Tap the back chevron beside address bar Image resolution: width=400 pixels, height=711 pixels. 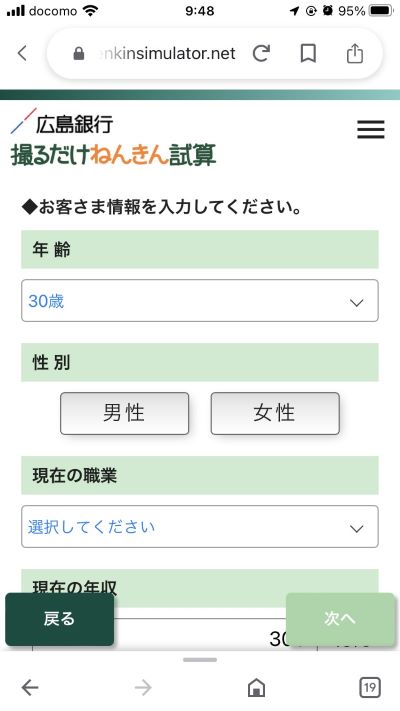22,53
